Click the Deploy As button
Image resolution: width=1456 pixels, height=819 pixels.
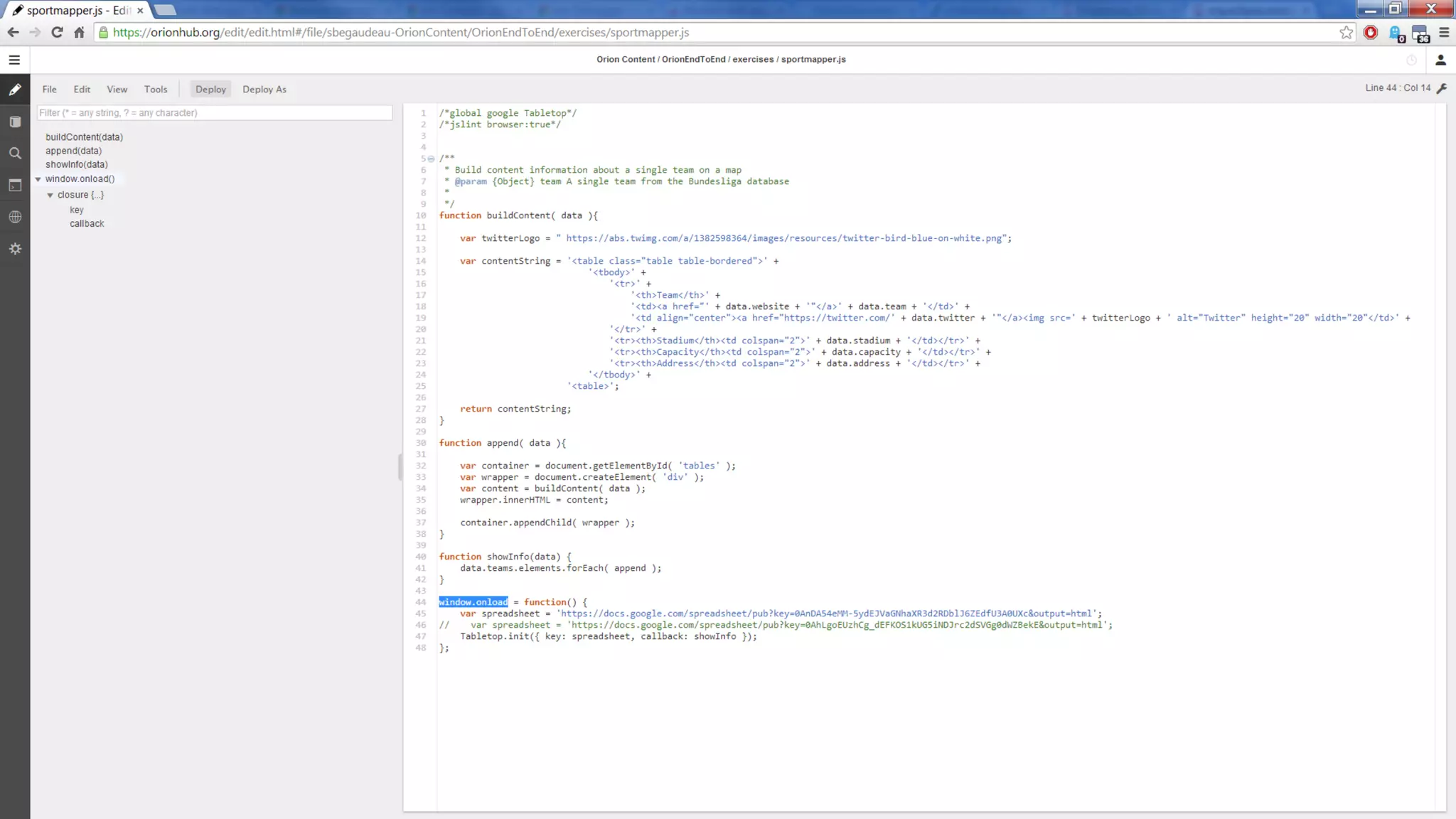pyautogui.click(x=264, y=90)
